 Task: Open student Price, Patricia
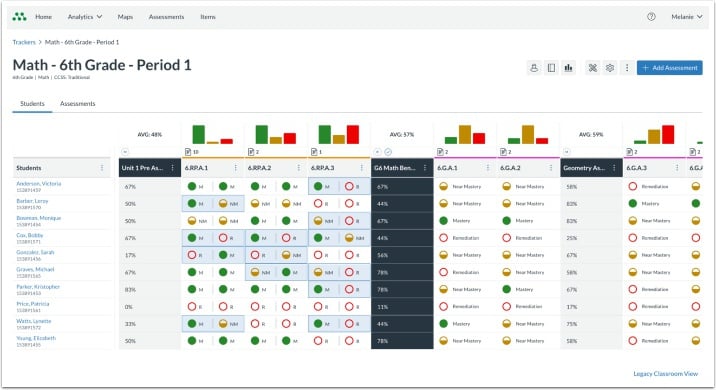(32, 304)
